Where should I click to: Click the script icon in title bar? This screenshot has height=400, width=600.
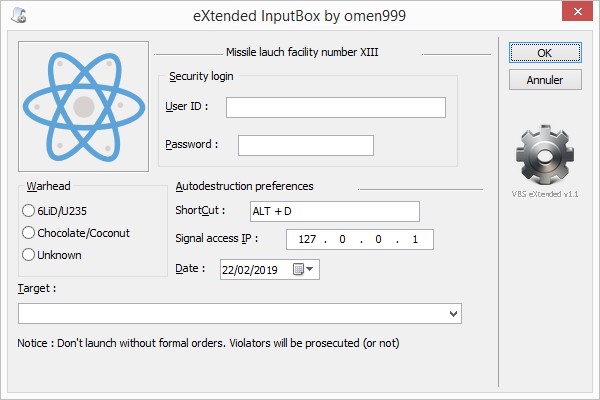(x=19, y=15)
